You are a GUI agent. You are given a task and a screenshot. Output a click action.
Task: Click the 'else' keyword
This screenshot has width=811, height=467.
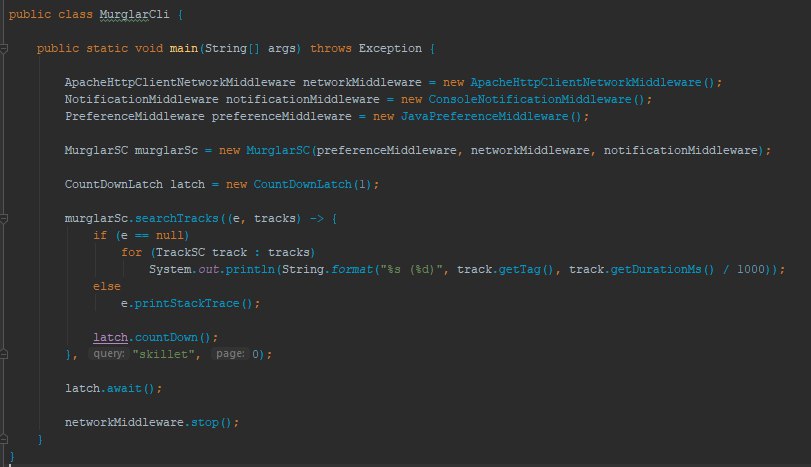(107, 287)
